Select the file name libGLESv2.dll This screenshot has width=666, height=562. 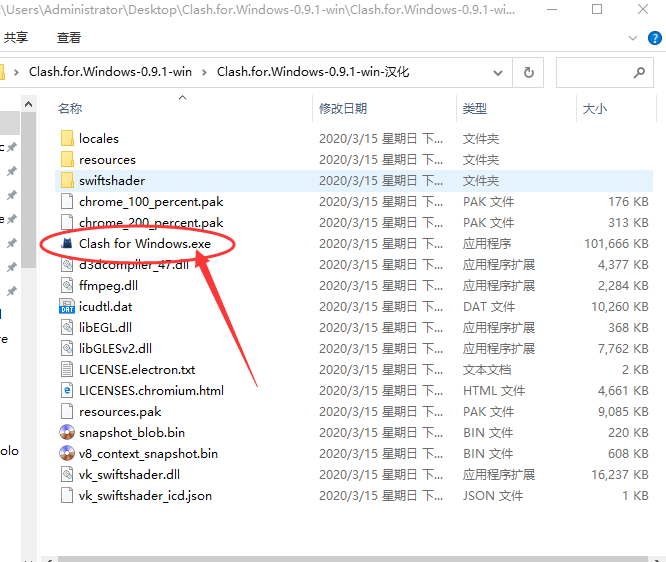tap(116, 348)
